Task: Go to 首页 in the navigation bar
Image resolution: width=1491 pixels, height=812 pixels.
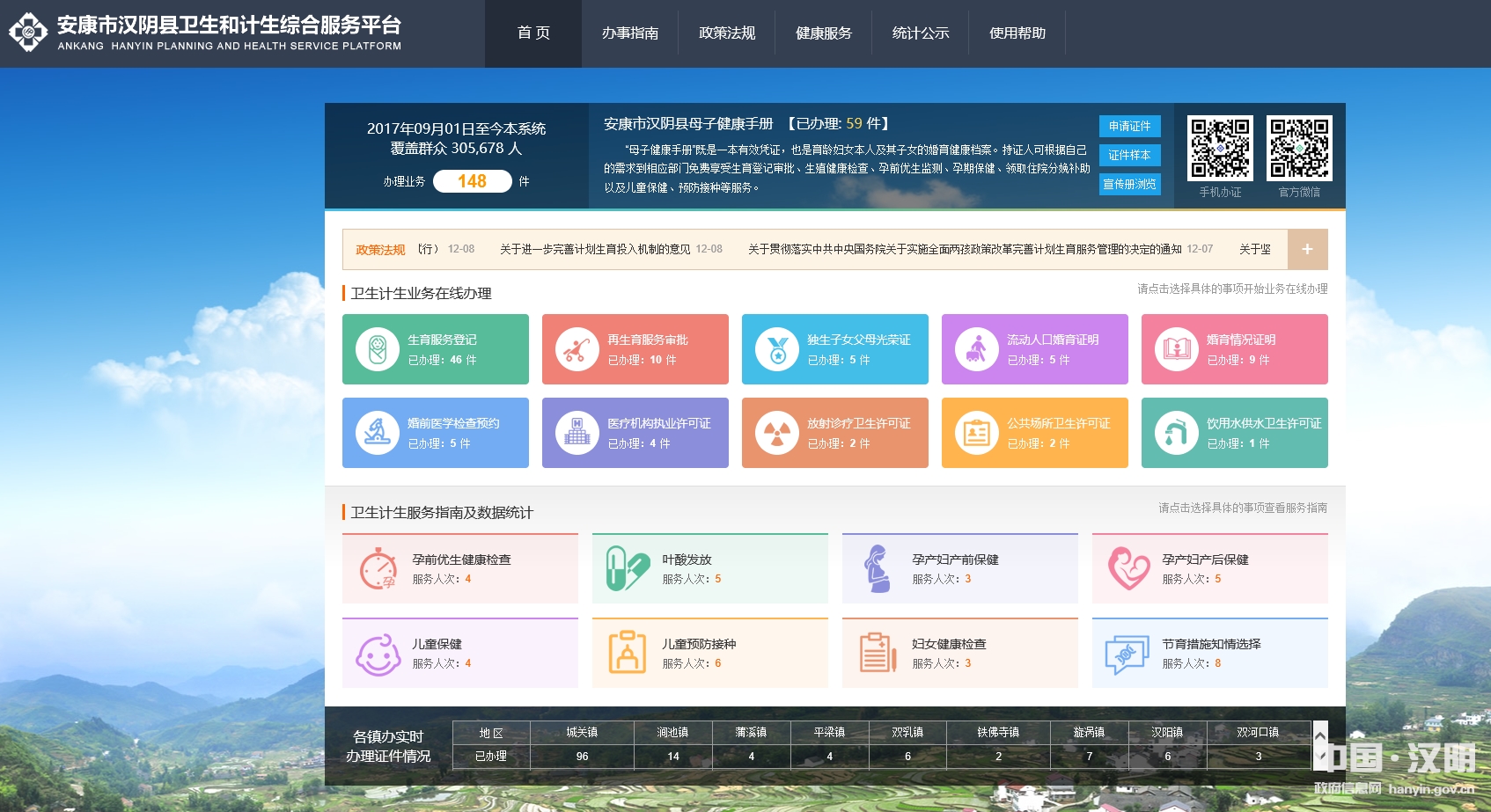Action: (x=533, y=33)
